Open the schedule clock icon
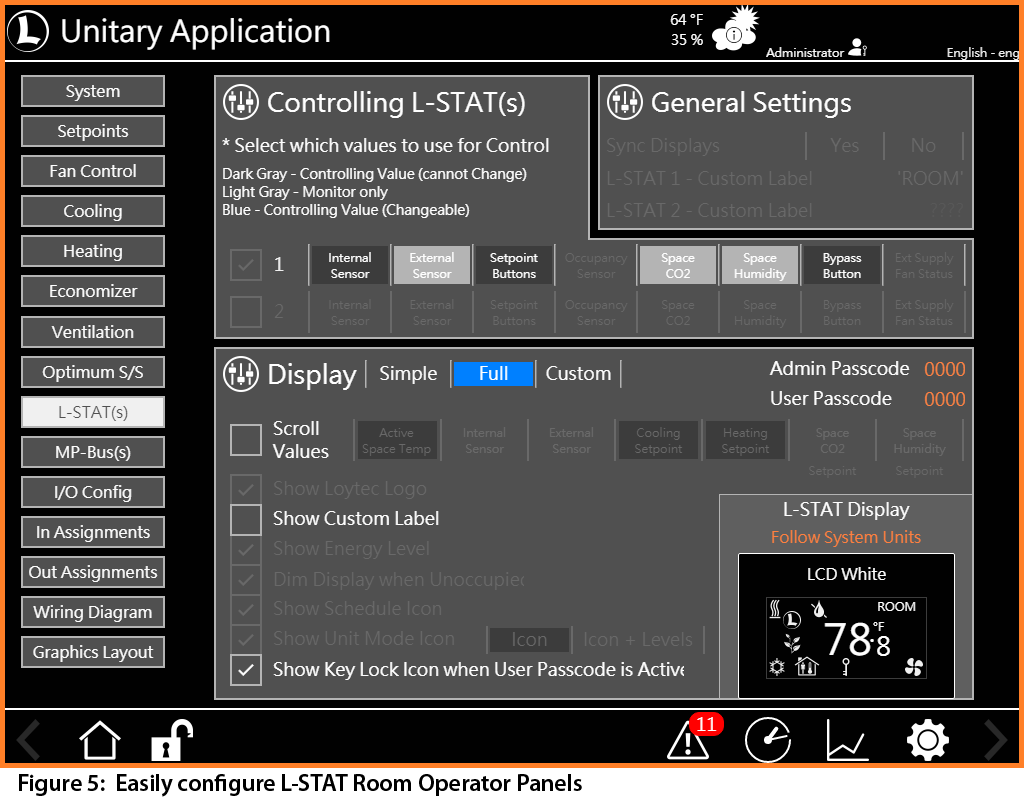The image size is (1024, 800). (x=768, y=740)
